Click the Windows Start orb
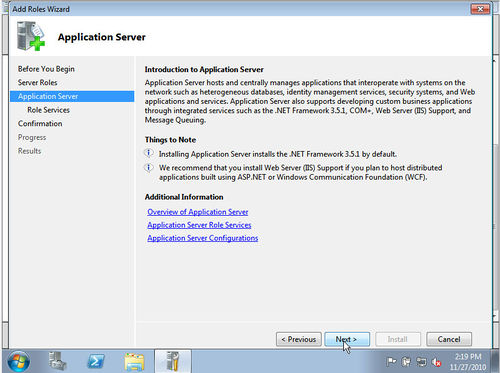Viewport: 500px width, 373px height. (x=18, y=362)
